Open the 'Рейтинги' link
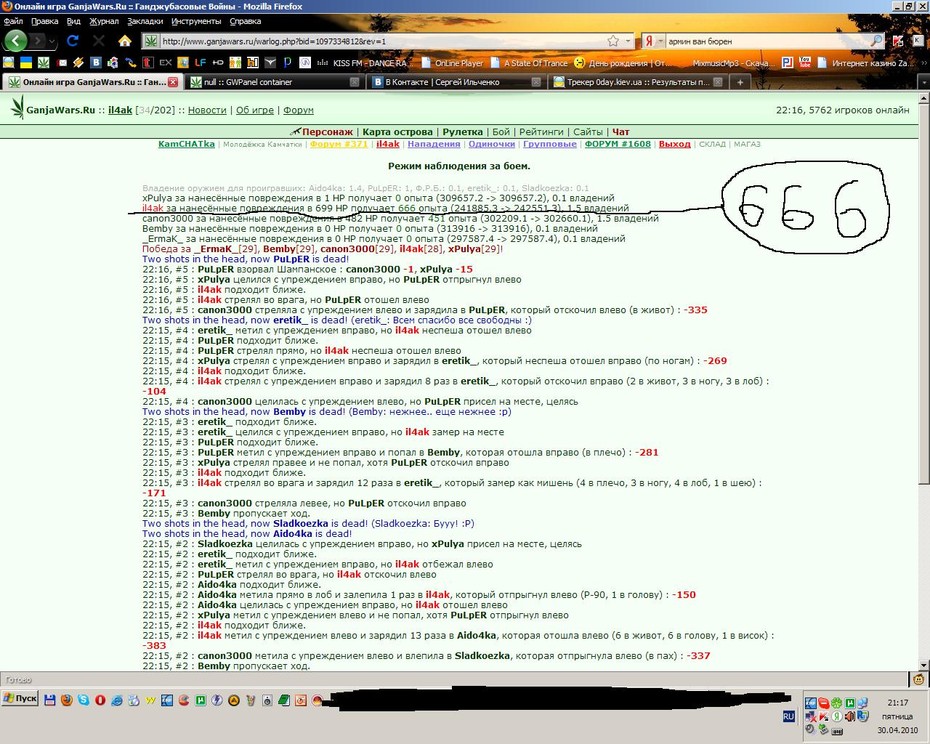This screenshot has height=744, width=930. [541, 132]
